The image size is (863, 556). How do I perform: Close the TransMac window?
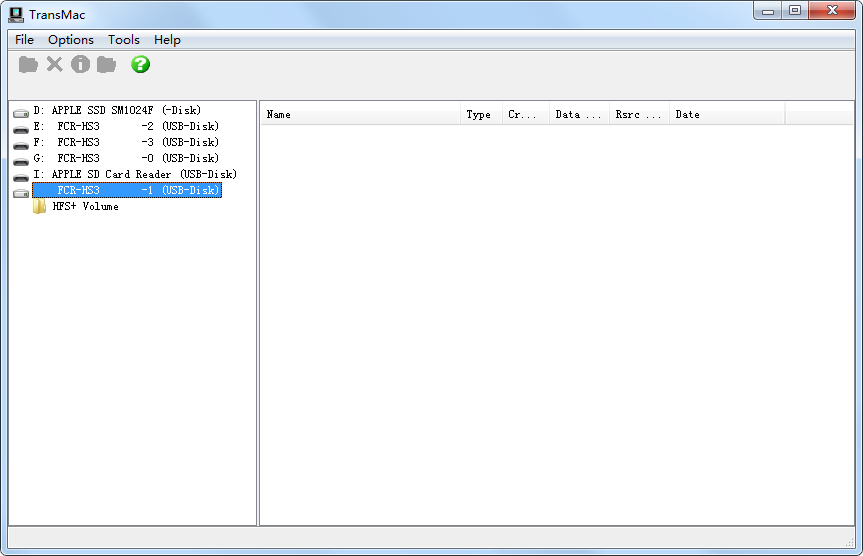pos(832,11)
